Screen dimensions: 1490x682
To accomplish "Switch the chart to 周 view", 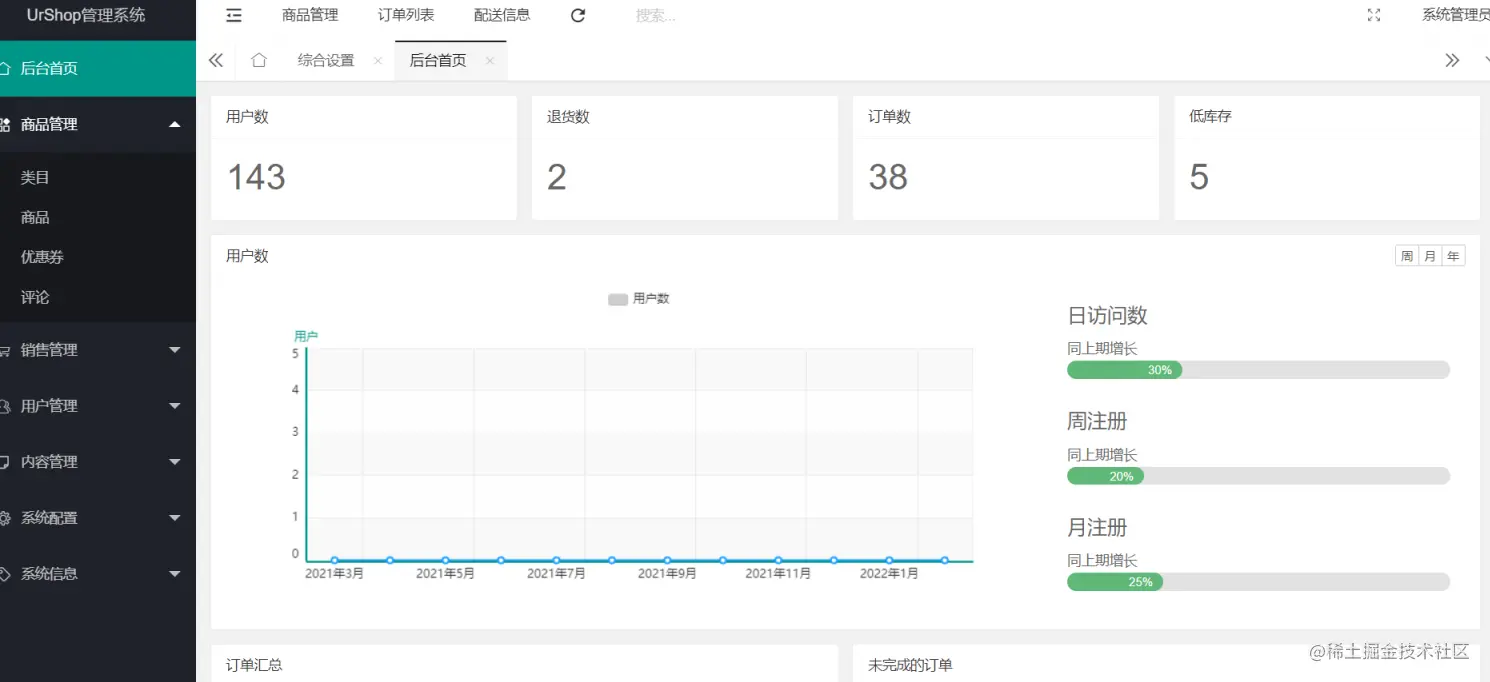I will pyautogui.click(x=1407, y=256).
